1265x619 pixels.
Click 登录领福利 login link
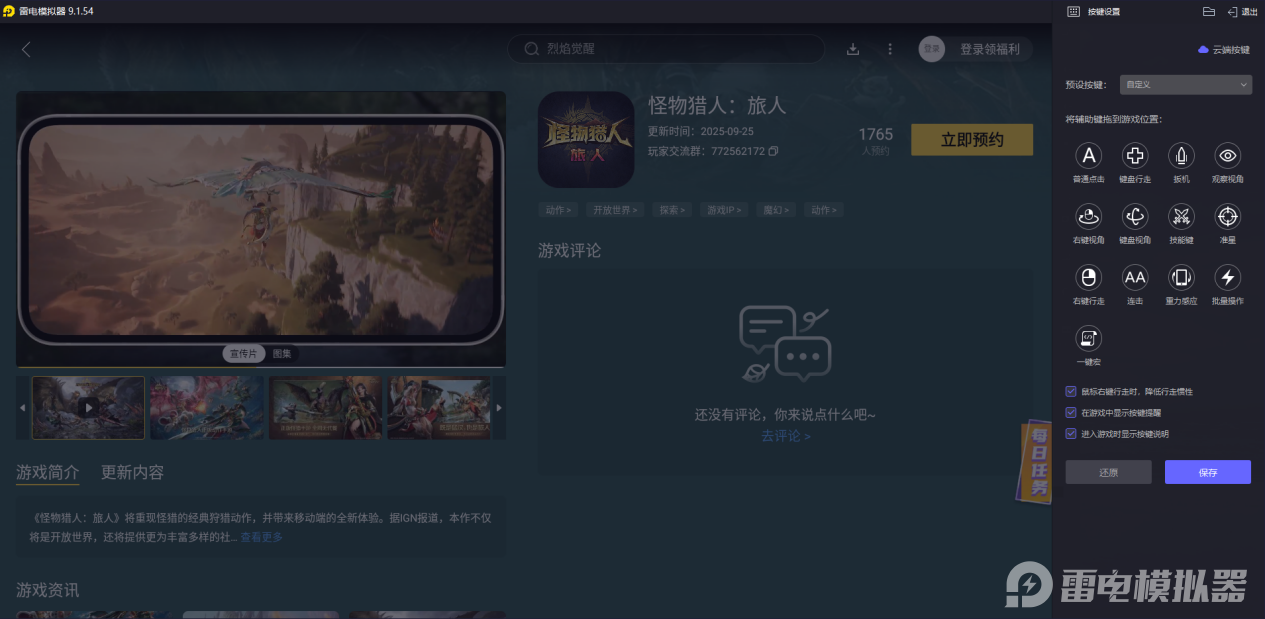pos(990,49)
